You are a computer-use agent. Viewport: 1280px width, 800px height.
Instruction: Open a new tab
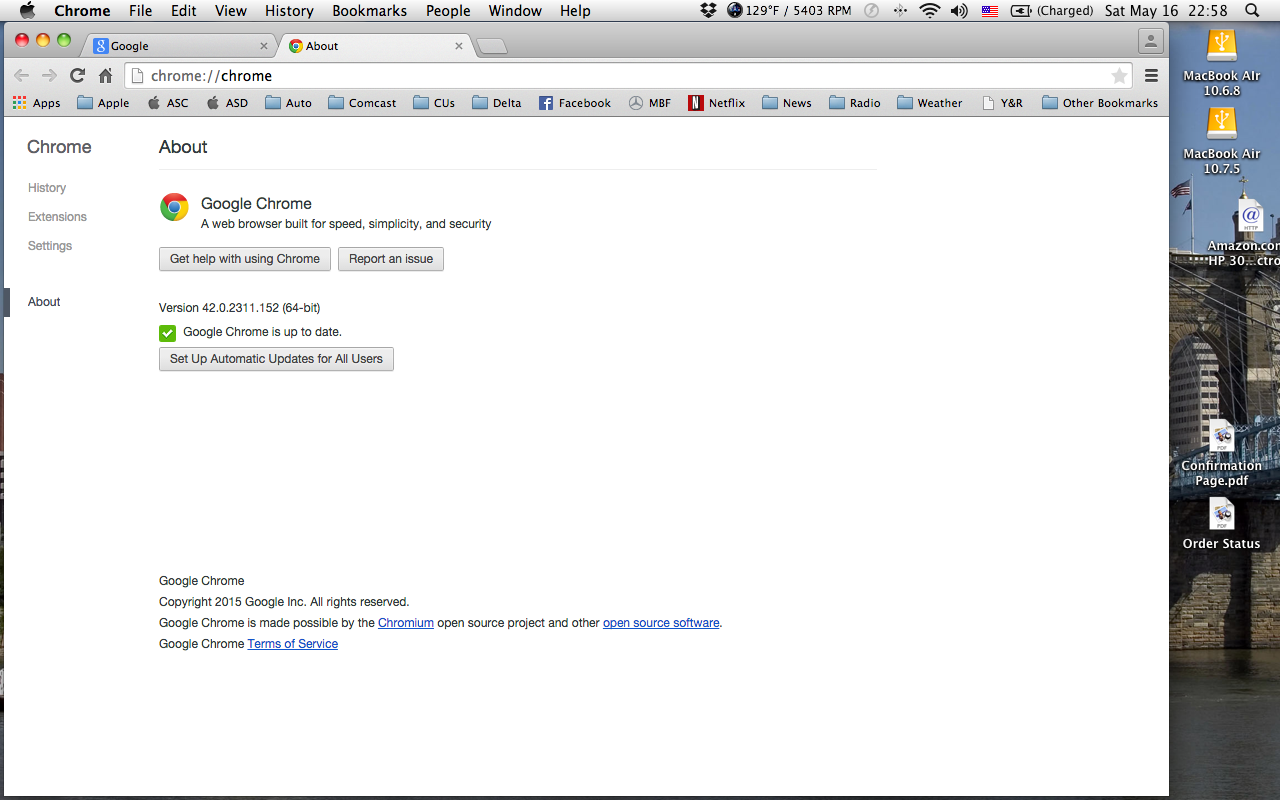[x=492, y=46]
